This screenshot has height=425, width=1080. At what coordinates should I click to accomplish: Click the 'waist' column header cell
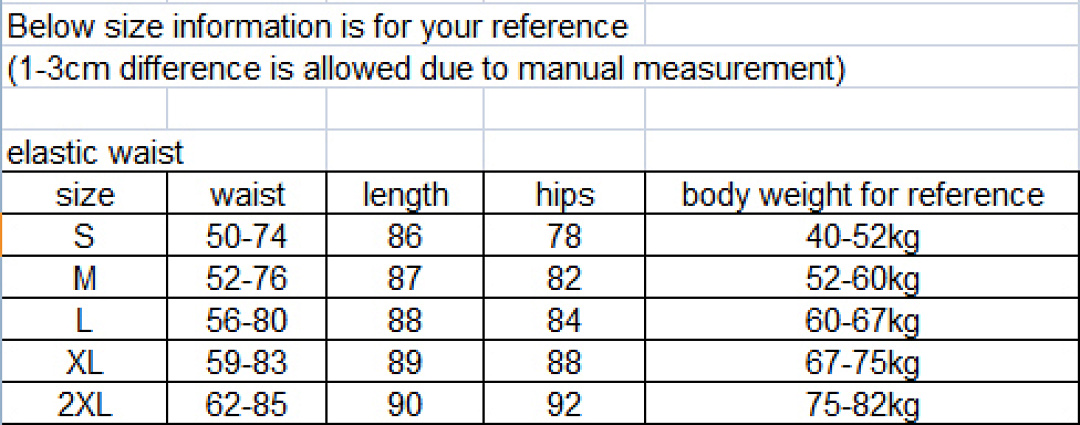246,195
